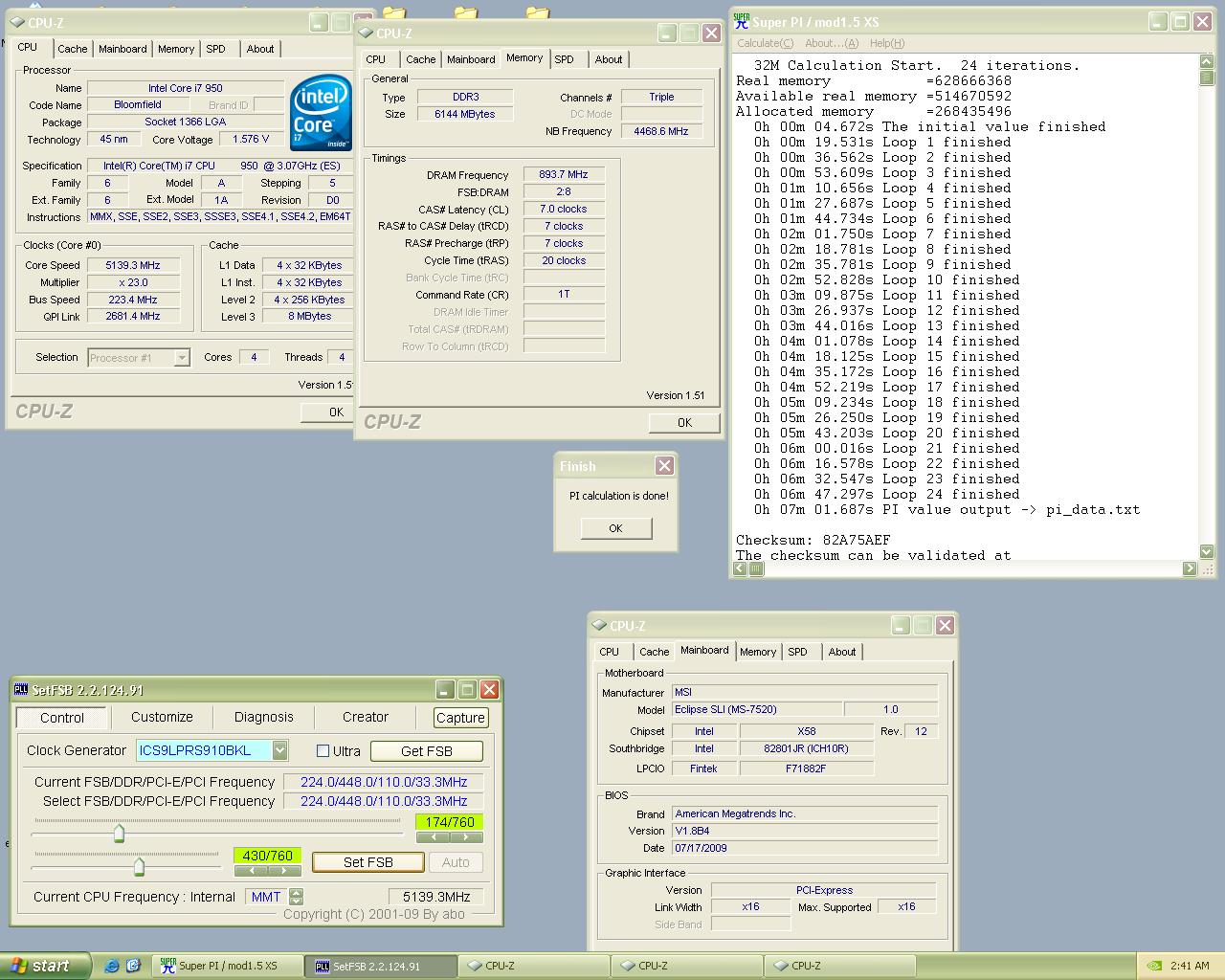1225x980 pixels.
Task: Open the Creator tab in SetFSB
Action: (366, 717)
